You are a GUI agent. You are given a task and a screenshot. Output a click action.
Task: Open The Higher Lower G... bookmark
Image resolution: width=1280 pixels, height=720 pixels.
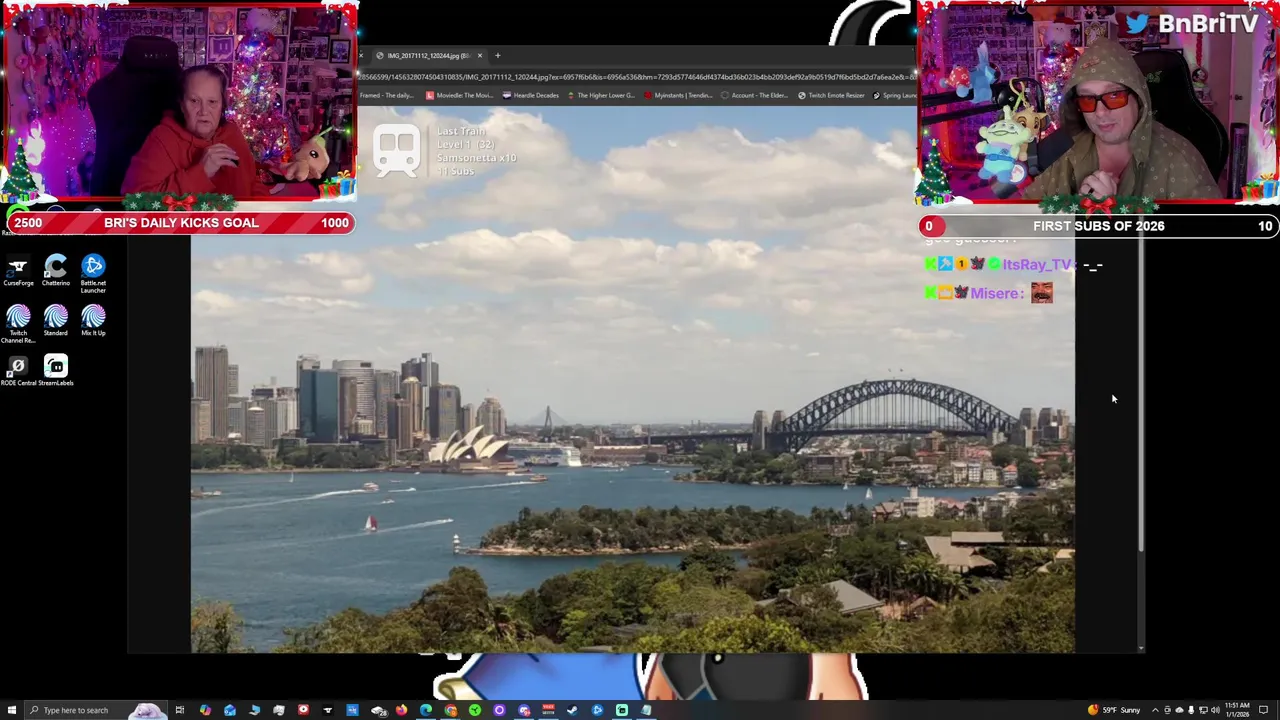click(x=601, y=96)
